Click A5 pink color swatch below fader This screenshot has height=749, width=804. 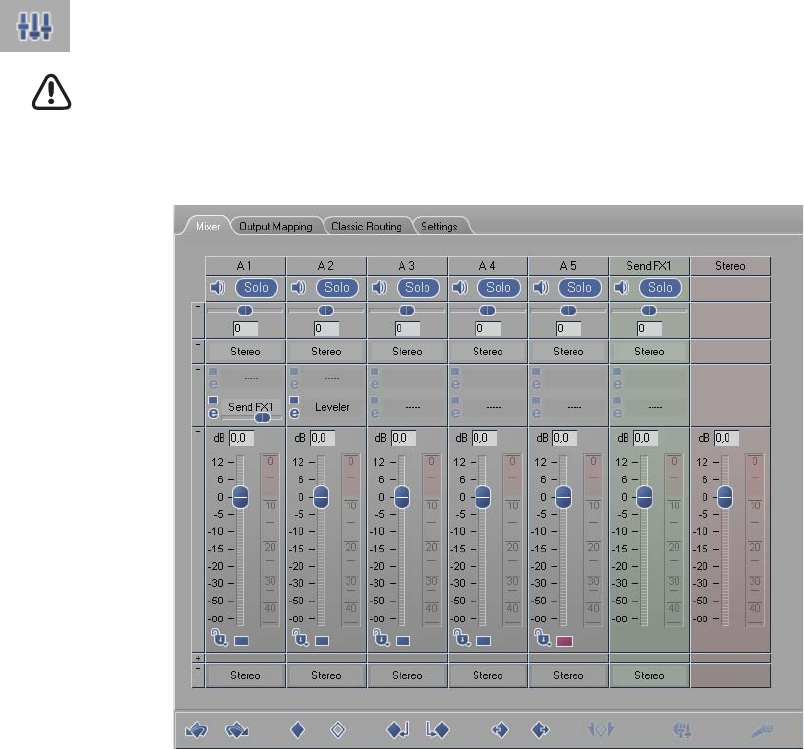[x=565, y=641]
